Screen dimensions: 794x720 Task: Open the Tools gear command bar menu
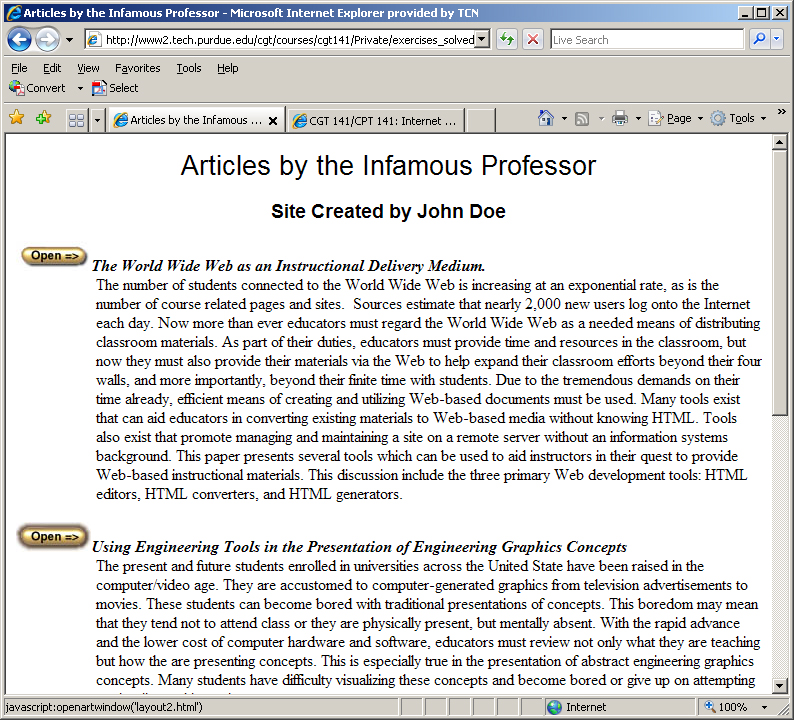point(738,118)
